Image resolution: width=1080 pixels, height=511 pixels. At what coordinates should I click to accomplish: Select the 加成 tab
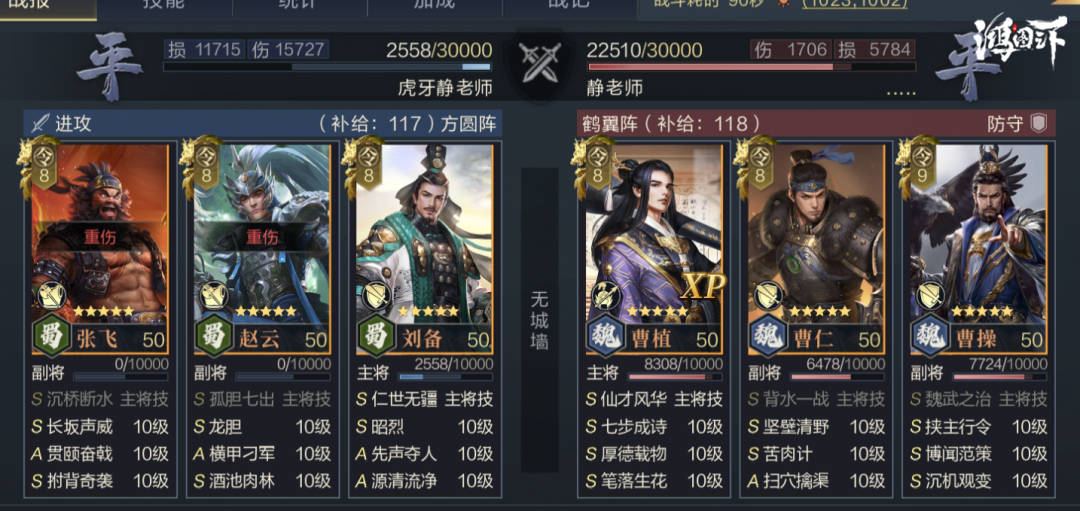(435, 6)
